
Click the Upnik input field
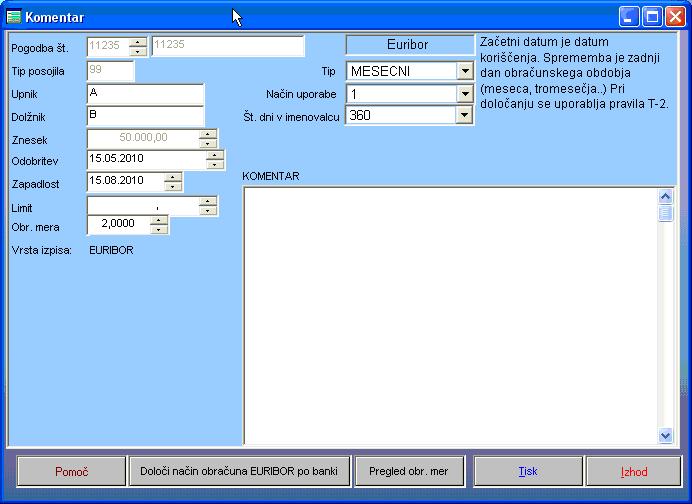[x=145, y=93]
